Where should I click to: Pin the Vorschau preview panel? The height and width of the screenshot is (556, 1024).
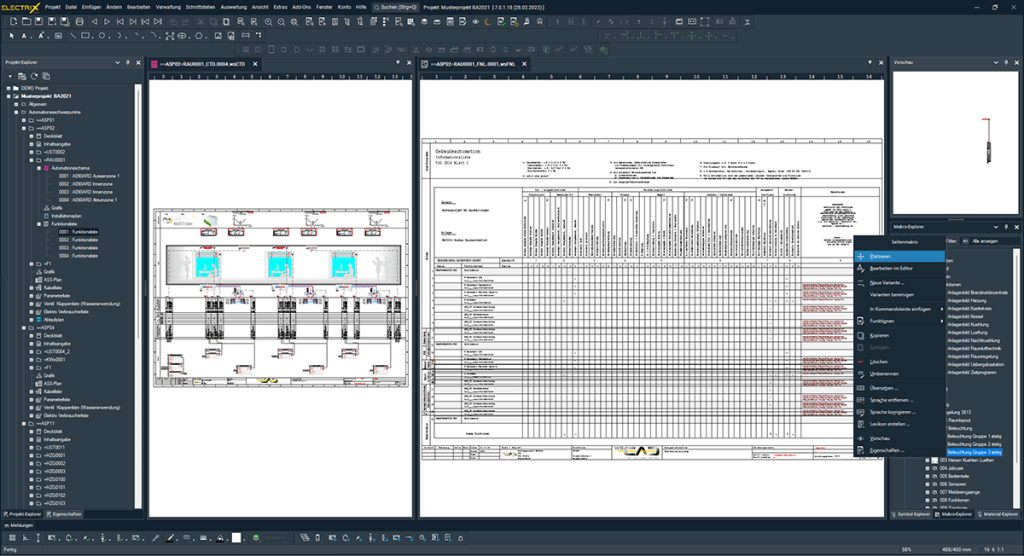[1005, 63]
